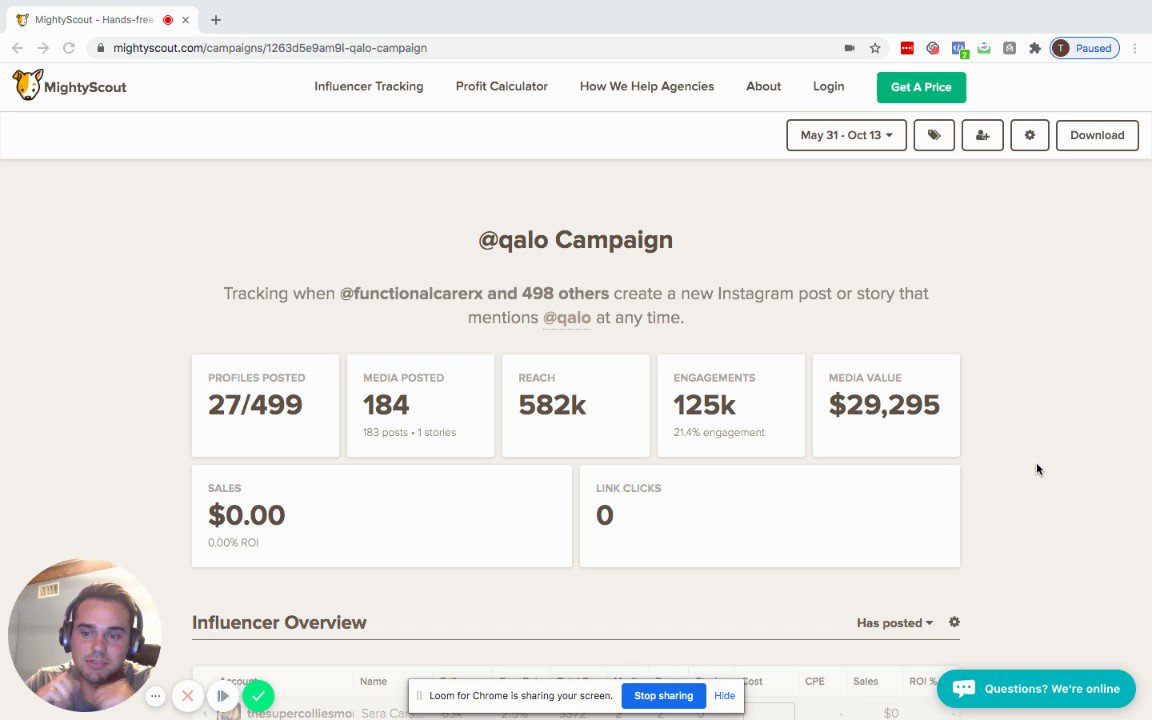Click the Name column header
This screenshot has width=1152, height=720.
coord(373,681)
